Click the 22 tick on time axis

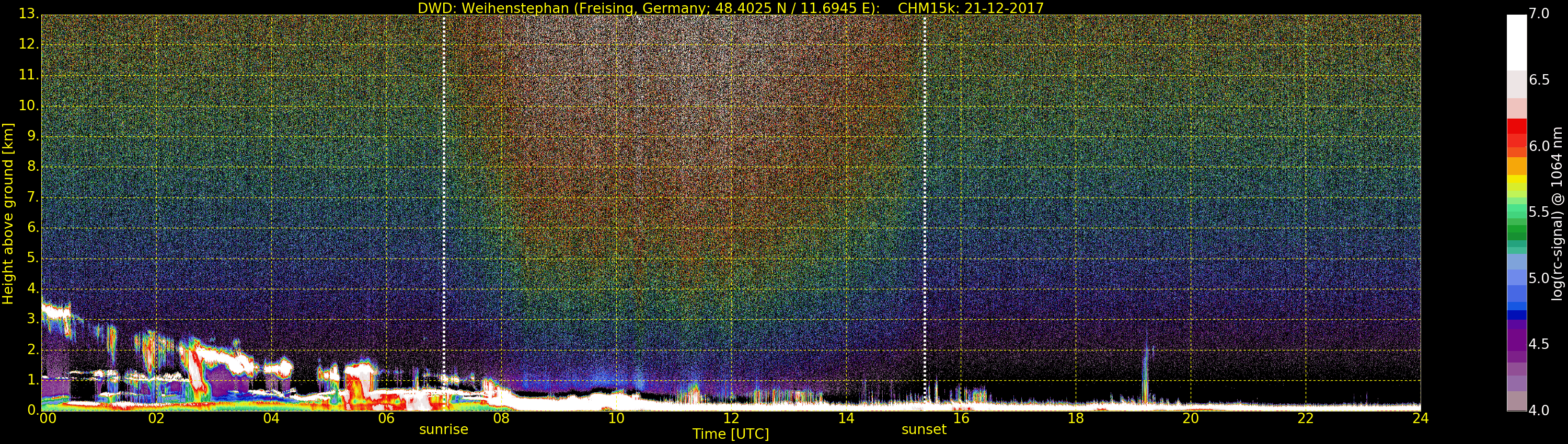click(x=1306, y=418)
